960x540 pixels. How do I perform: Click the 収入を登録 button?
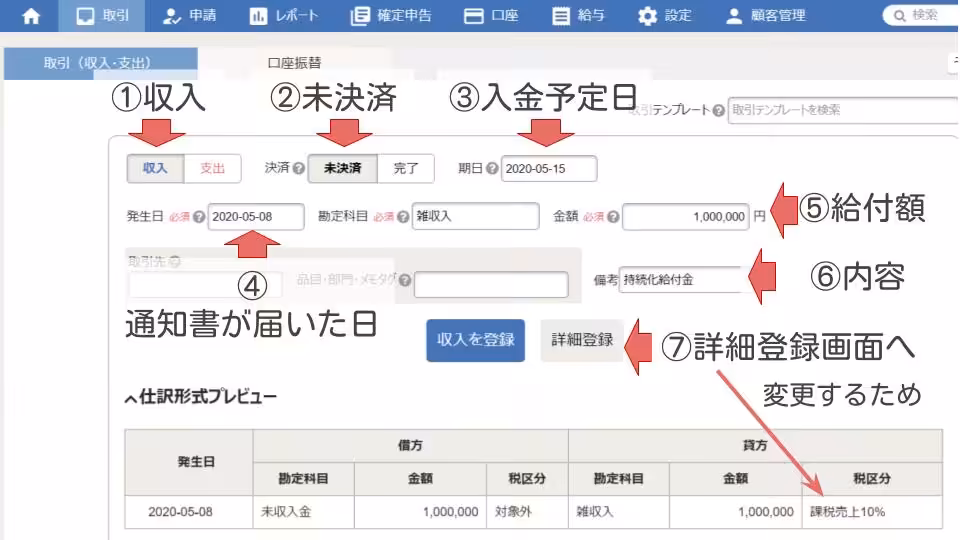[476, 340]
